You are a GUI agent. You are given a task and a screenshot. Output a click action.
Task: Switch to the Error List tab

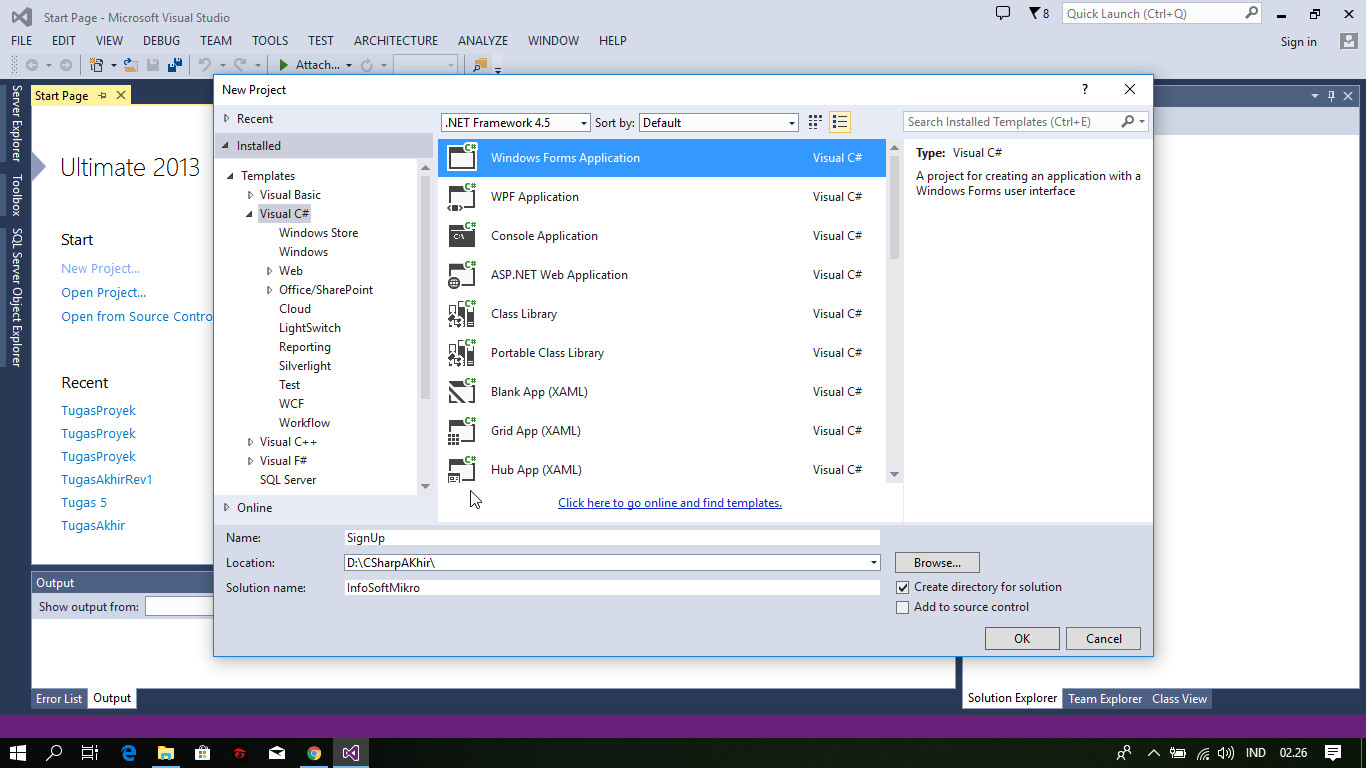click(x=59, y=699)
